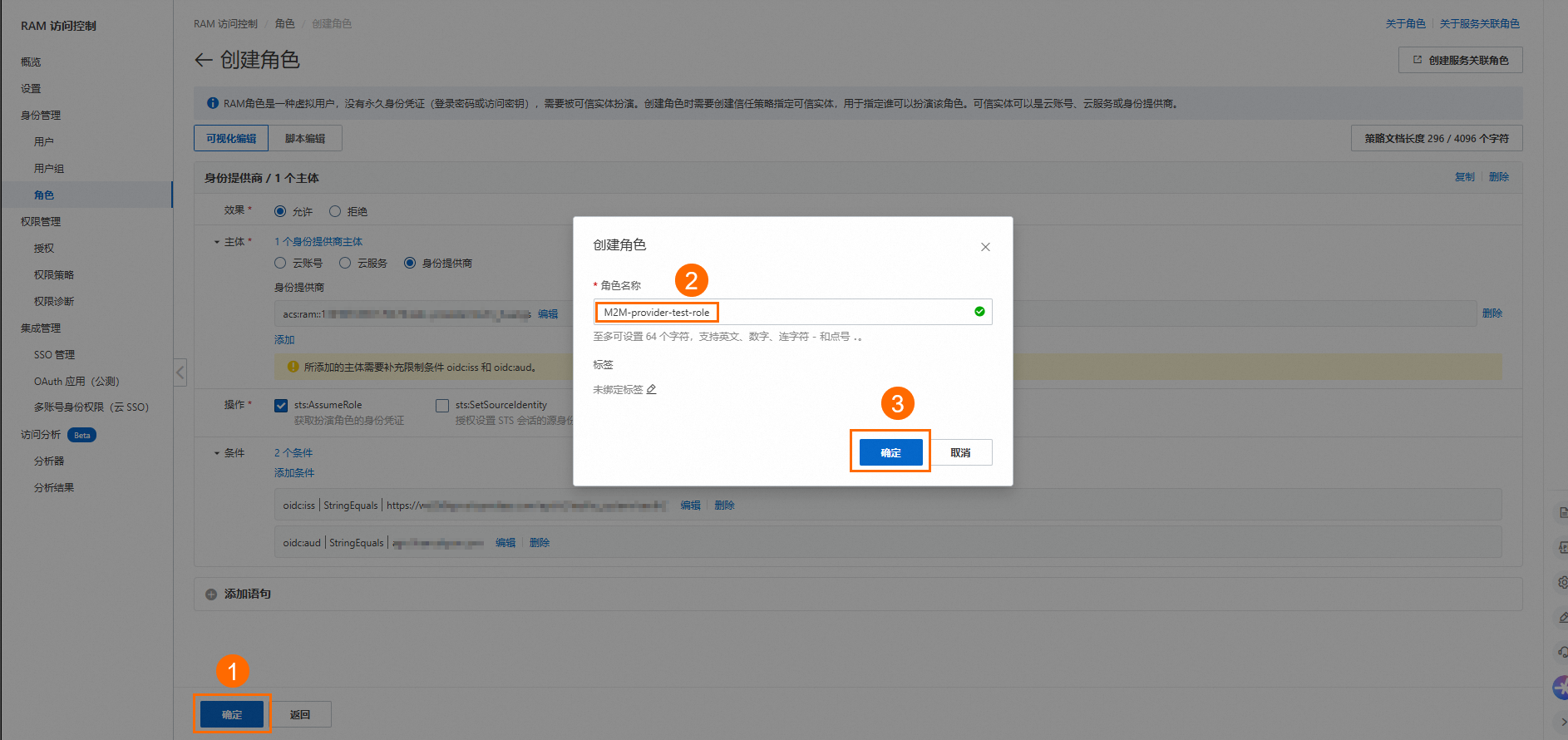Click 确定 in the 创建角色 dialog
The width and height of the screenshot is (1568, 740).
point(890,452)
